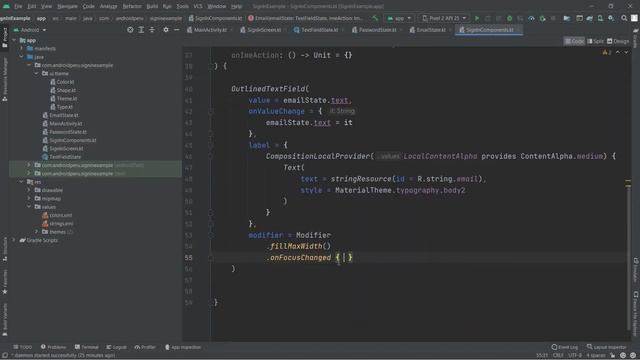Switch editor to Split view
Screen dimensions: 640x360
tap(595, 41)
